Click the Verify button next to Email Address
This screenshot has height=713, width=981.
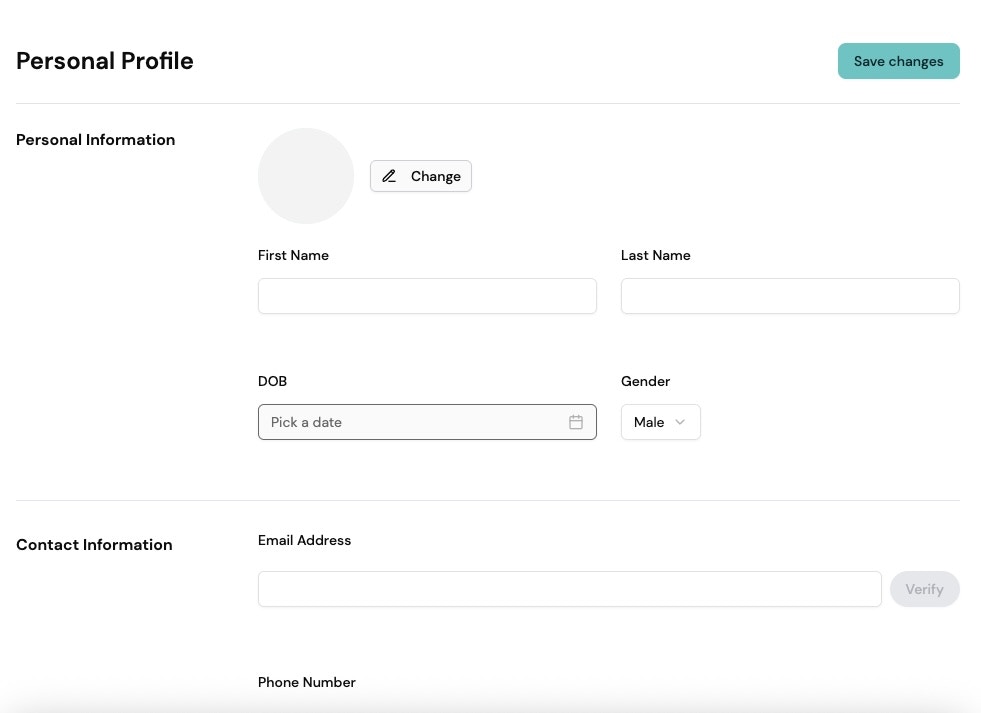(x=923, y=589)
